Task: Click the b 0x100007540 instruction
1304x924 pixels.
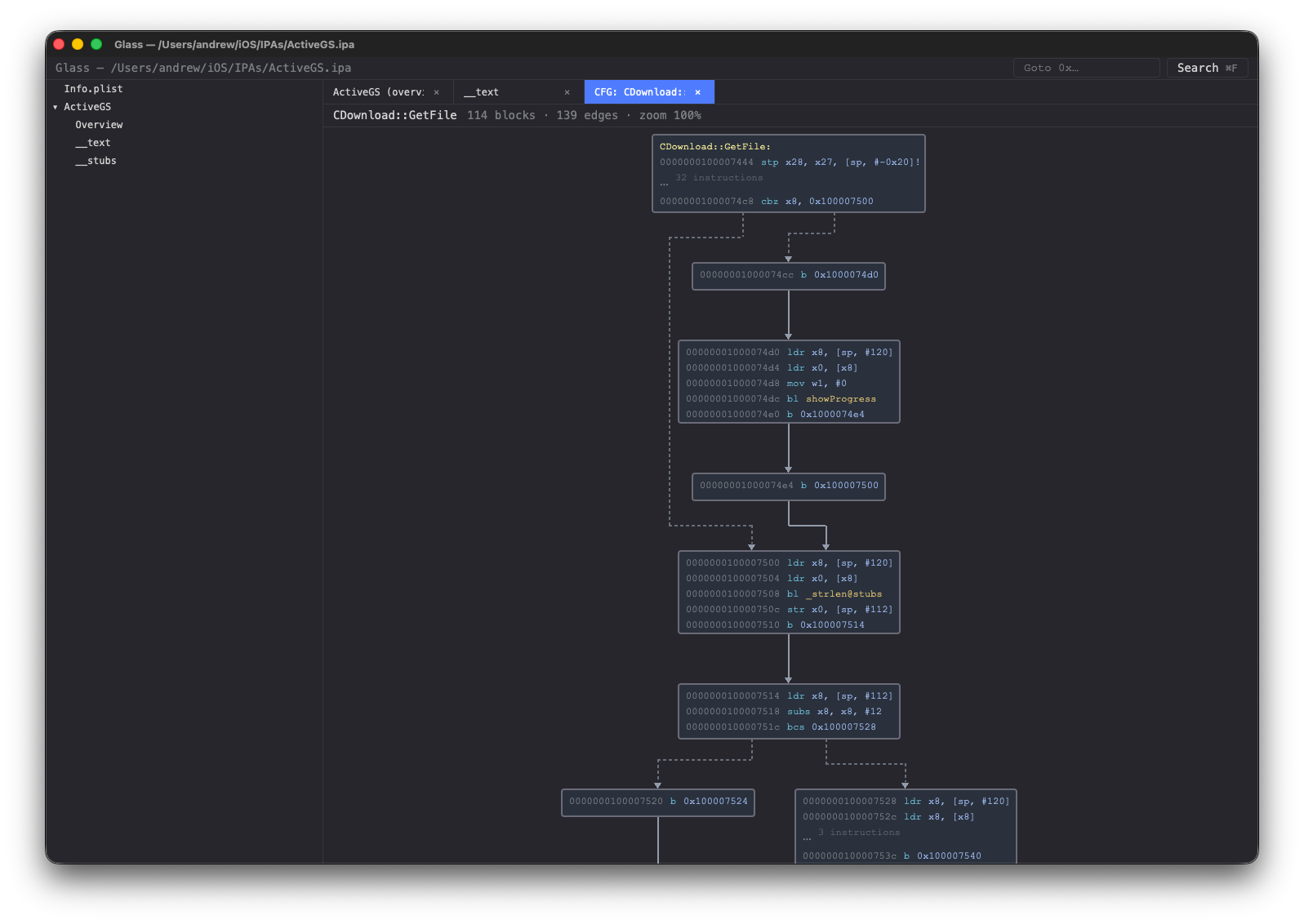Action: tap(942, 856)
